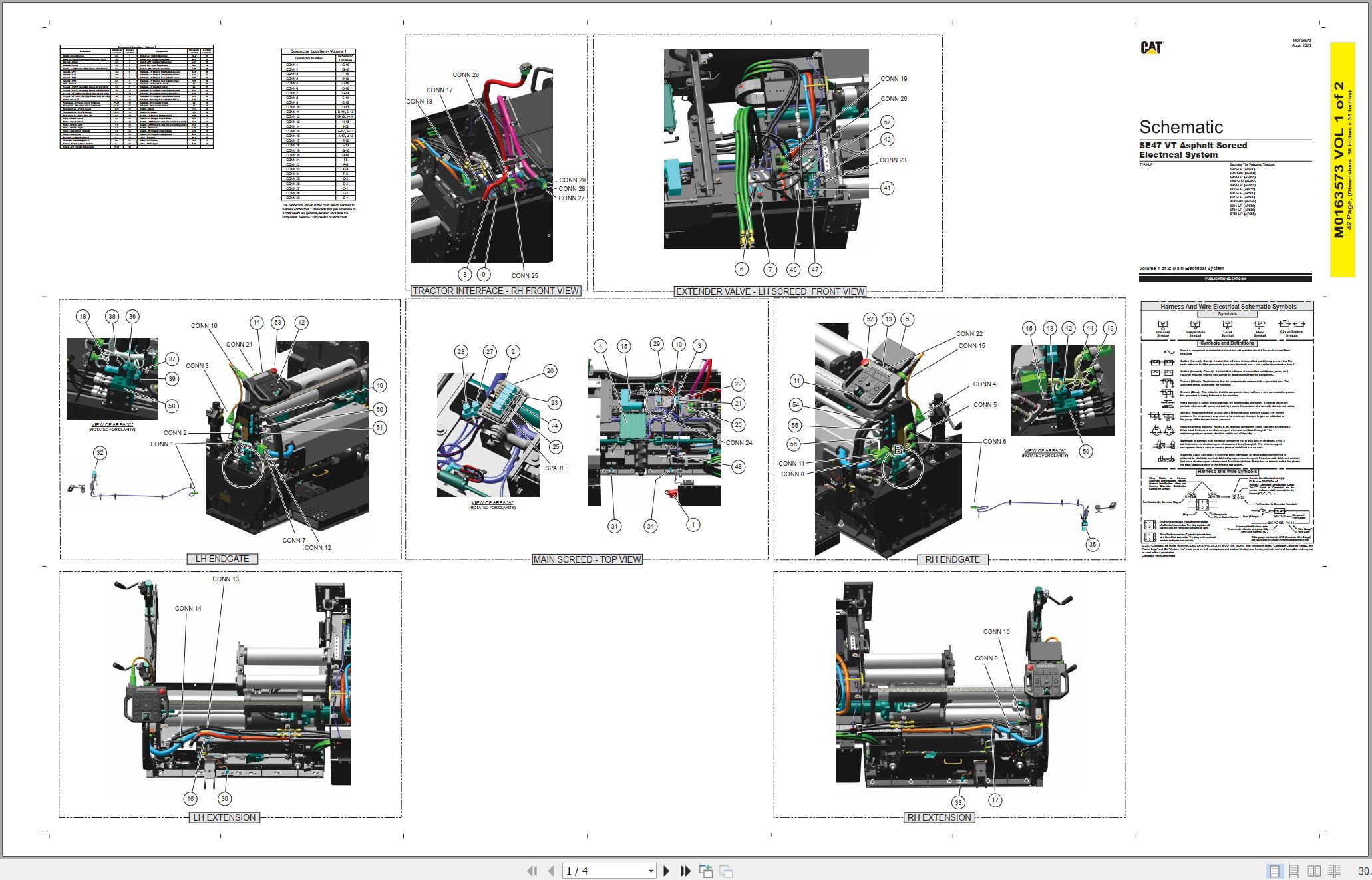Image resolution: width=1372 pixels, height=880 pixels.
Task: Select two-page facing layout icon
Action: coord(1314,871)
